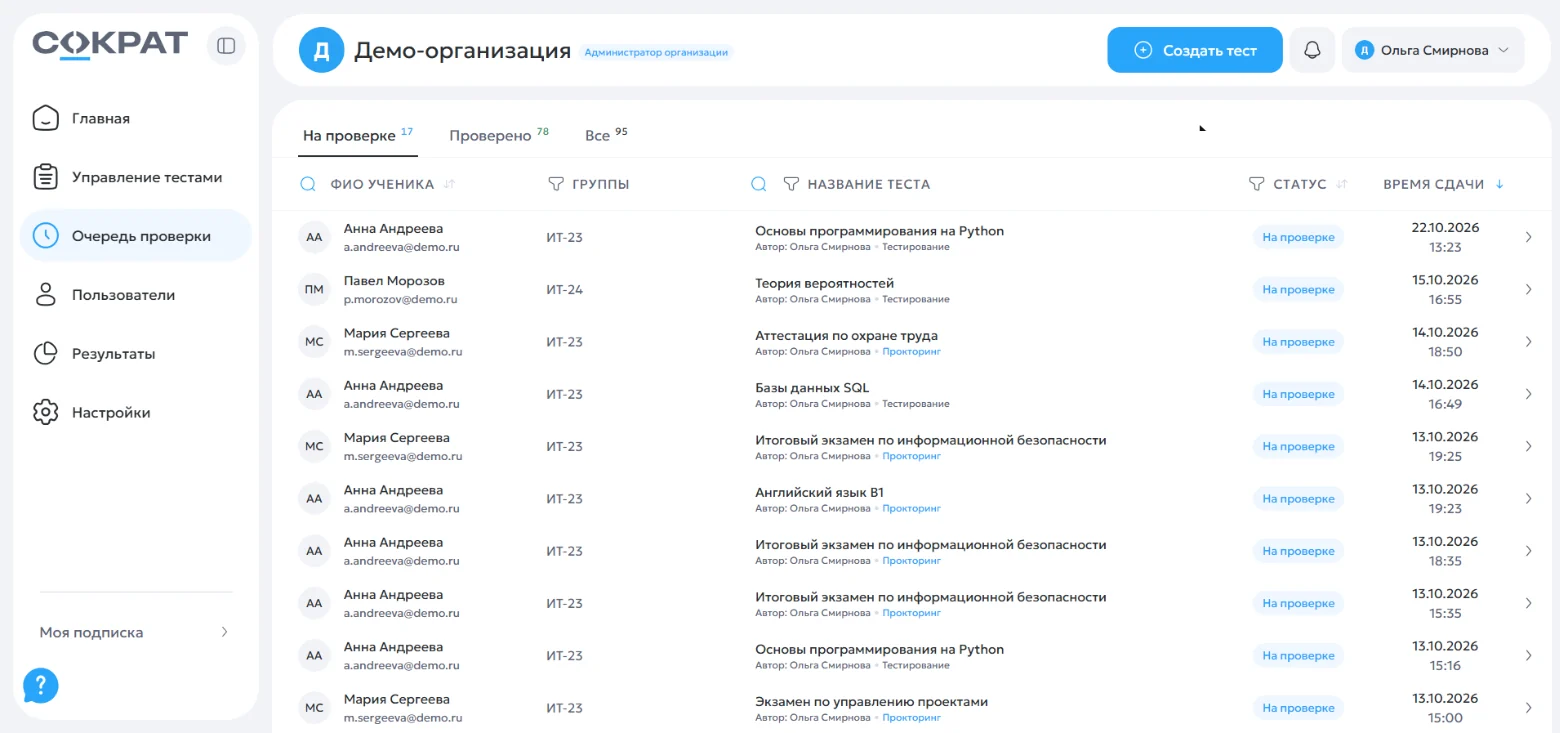Click the СОКРАТ logo
The height and width of the screenshot is (733, 1560).
pos(110,44)
